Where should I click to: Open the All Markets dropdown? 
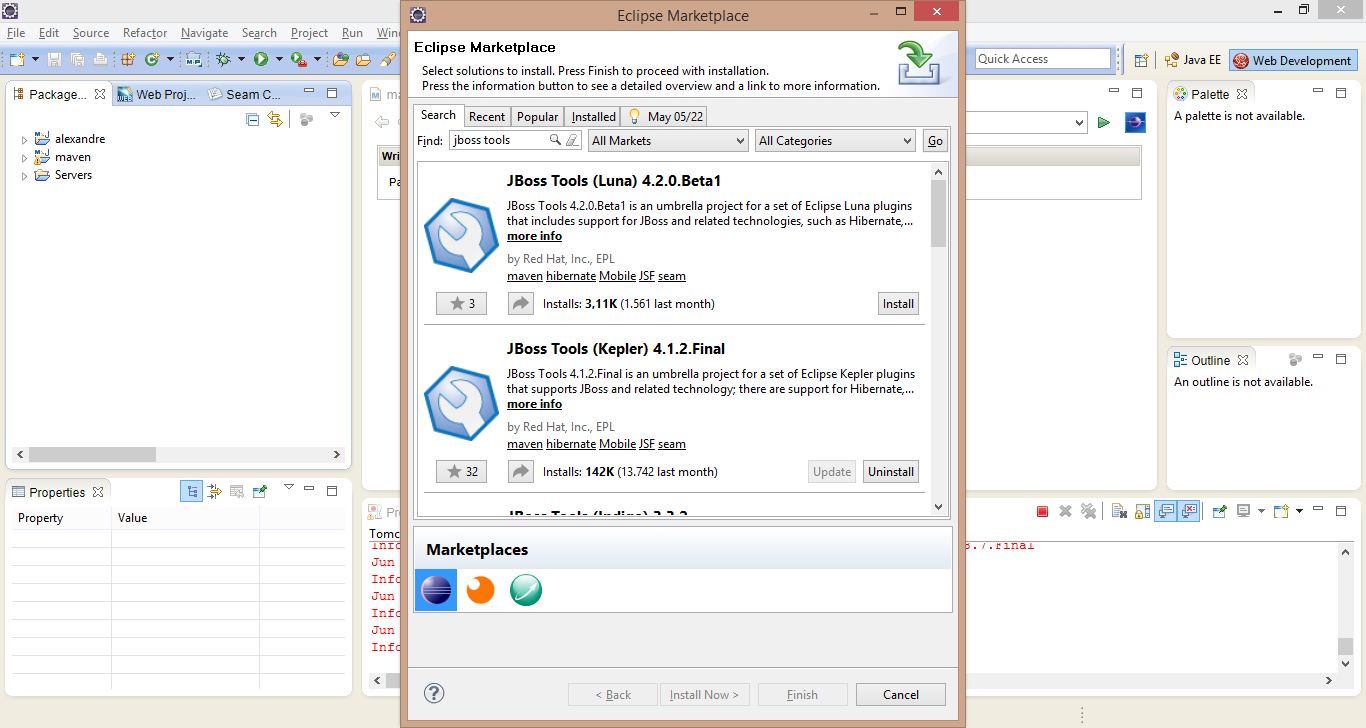coord(668,141)
